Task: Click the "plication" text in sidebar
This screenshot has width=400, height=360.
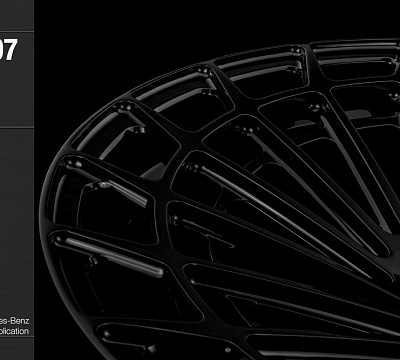Action: coord(14,331)
